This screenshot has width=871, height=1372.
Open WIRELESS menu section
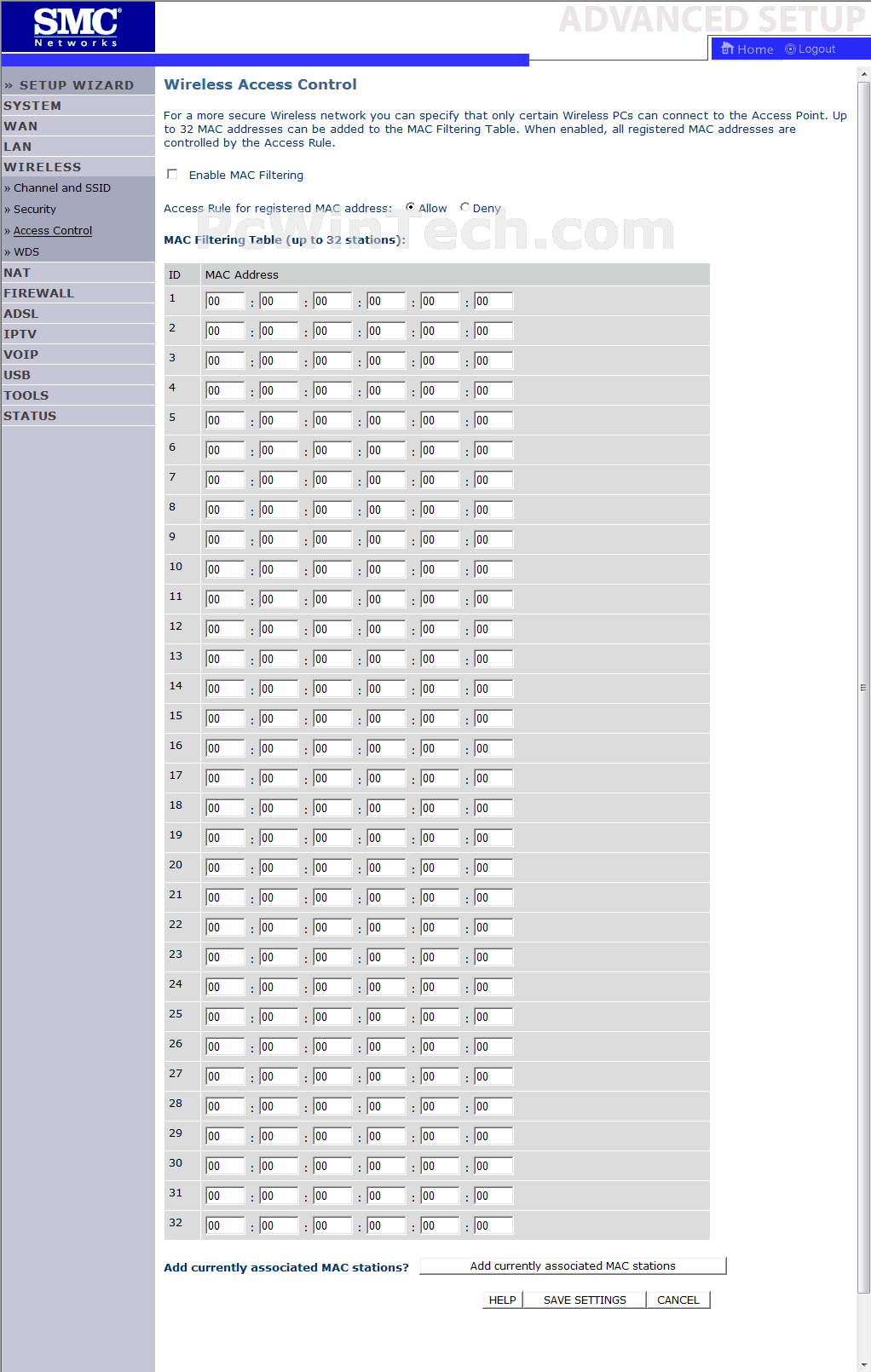43,167
